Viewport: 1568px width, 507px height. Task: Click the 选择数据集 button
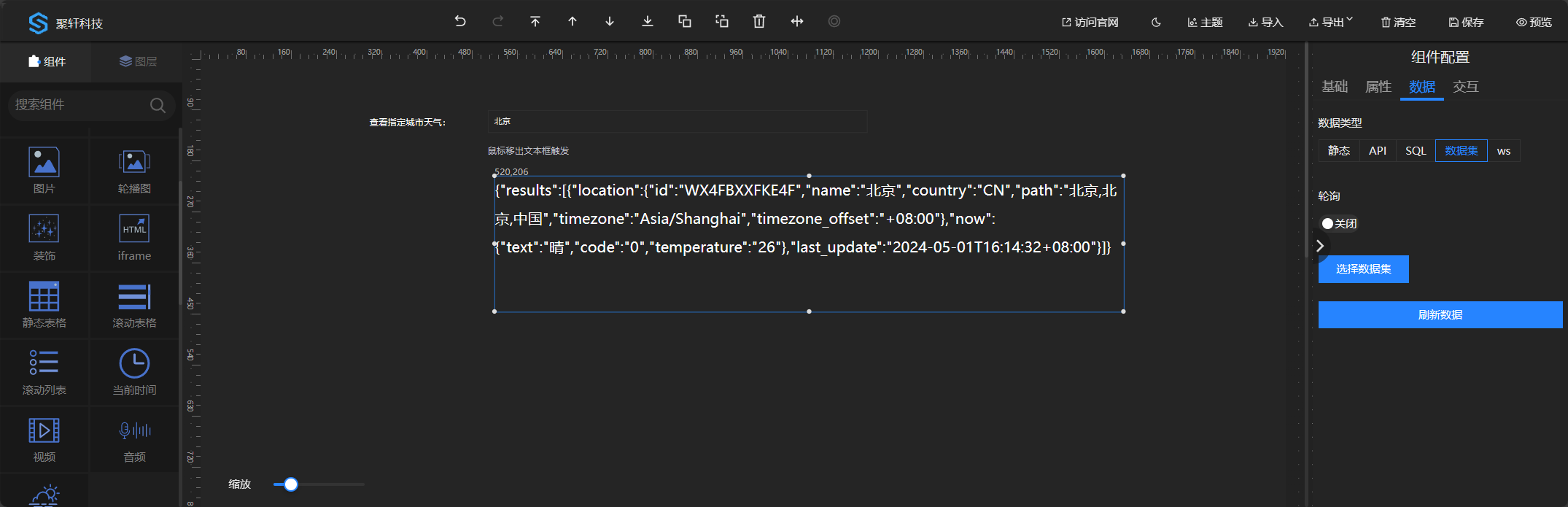(x=1364, y=269)
